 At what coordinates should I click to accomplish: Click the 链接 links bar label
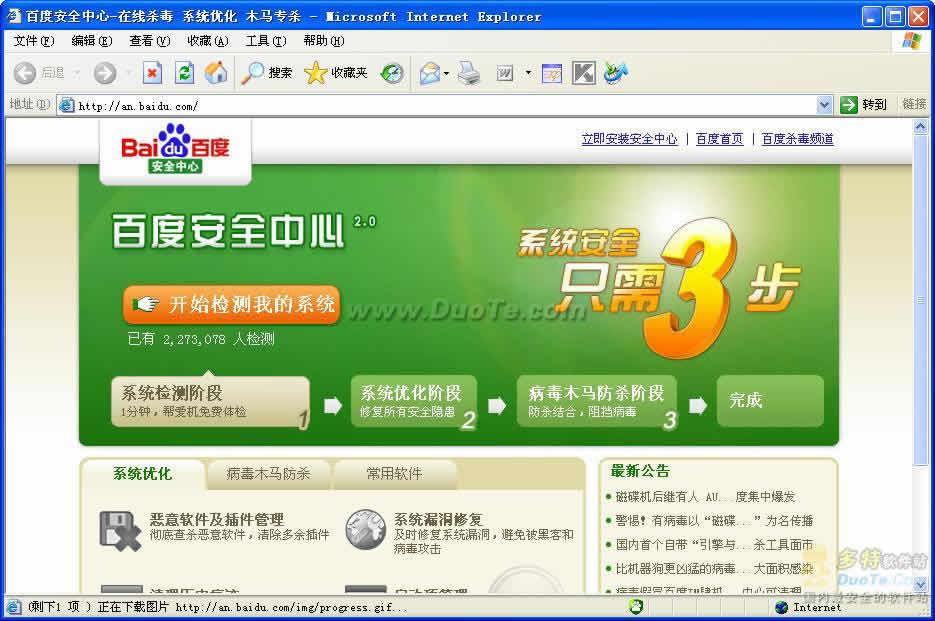[914, 104]
